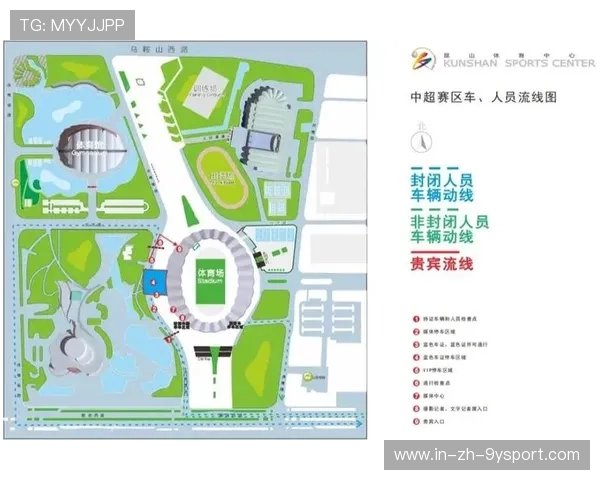Click the 非封闭人员车辆动线 legend text
Screen dimensions: 600x480
click(x=450, y=229)
